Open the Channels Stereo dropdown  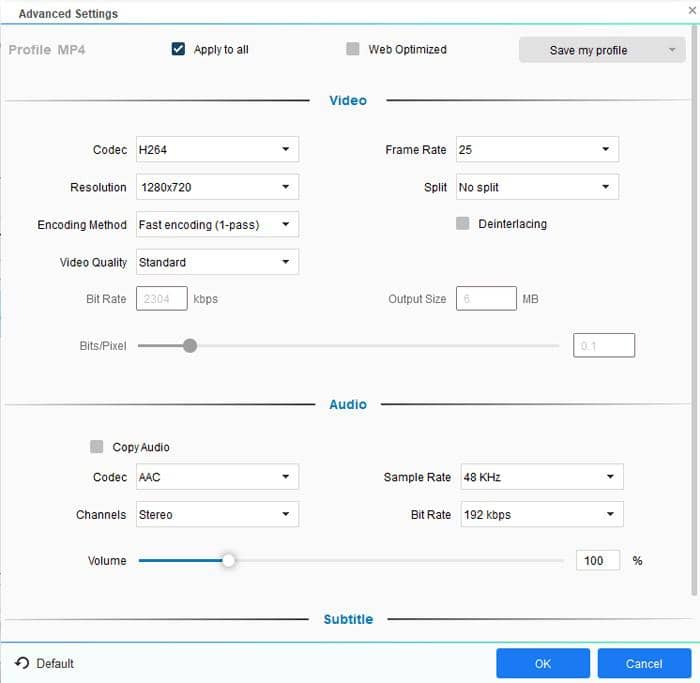(x=216, y=515)
